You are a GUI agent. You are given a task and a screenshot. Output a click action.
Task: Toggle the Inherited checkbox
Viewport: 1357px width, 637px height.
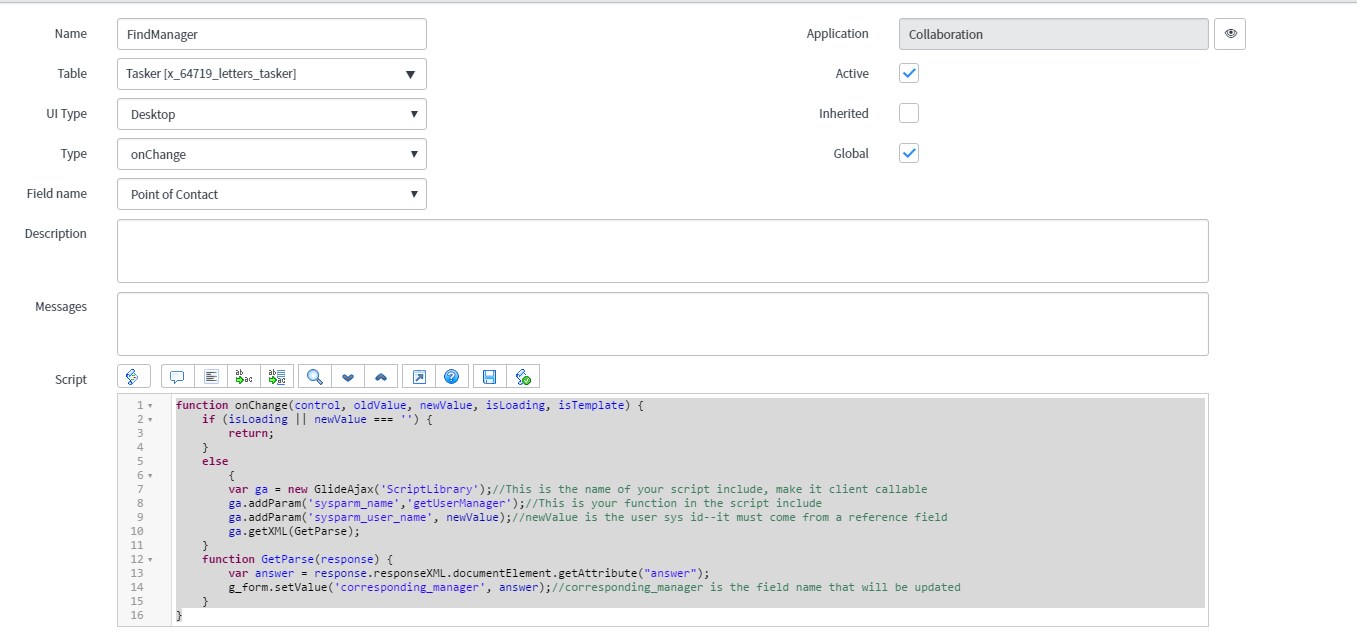point(909,113)
